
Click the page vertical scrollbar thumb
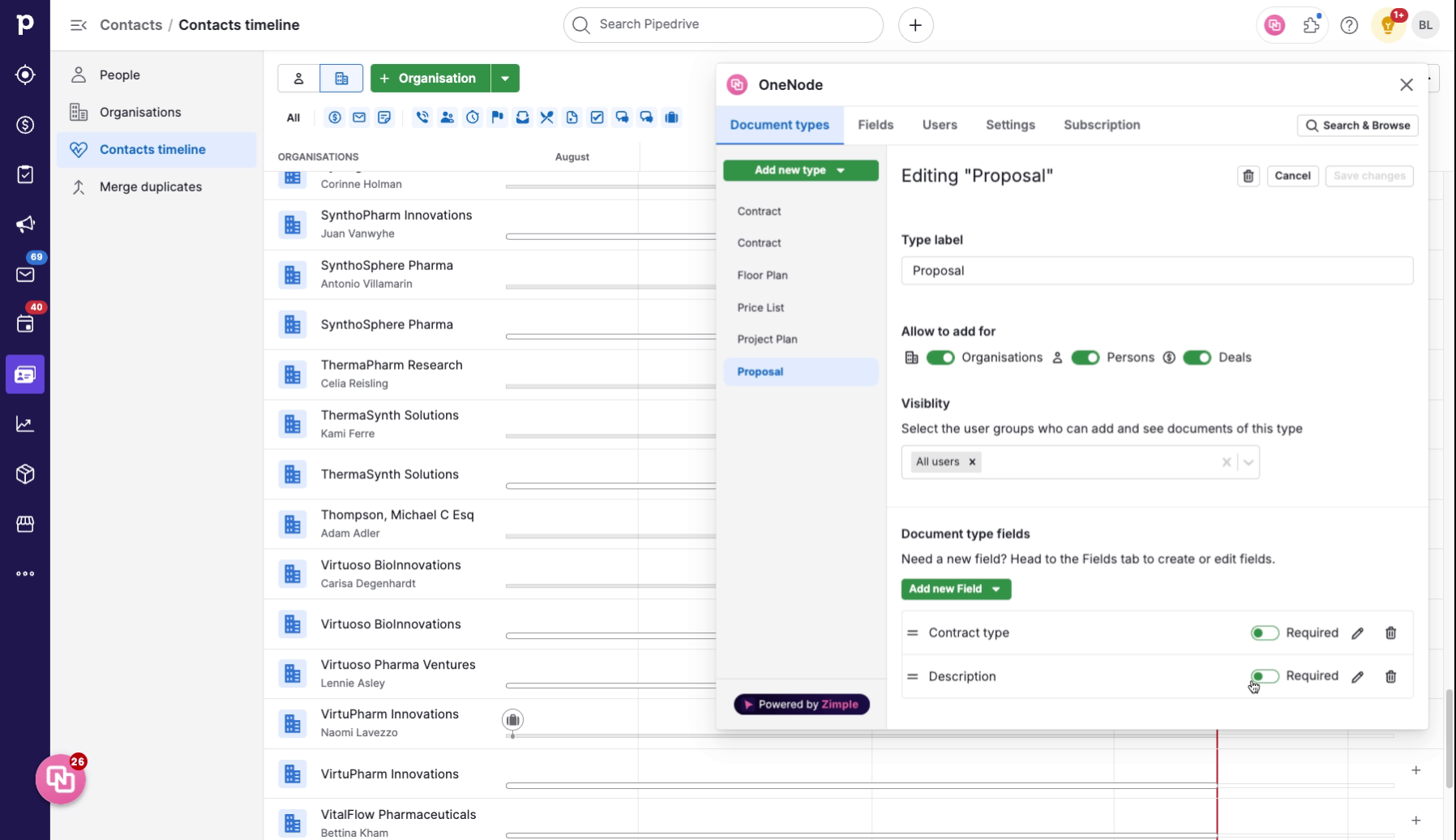pos(1450,738)
